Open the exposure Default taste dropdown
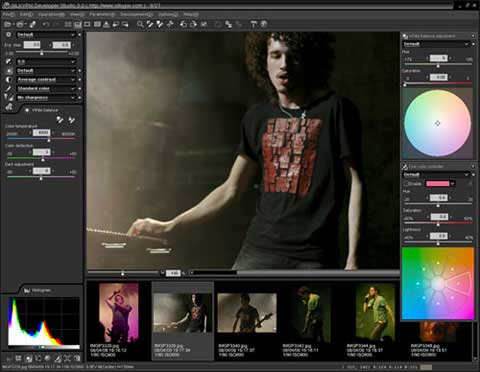 (x=46, y=35)
